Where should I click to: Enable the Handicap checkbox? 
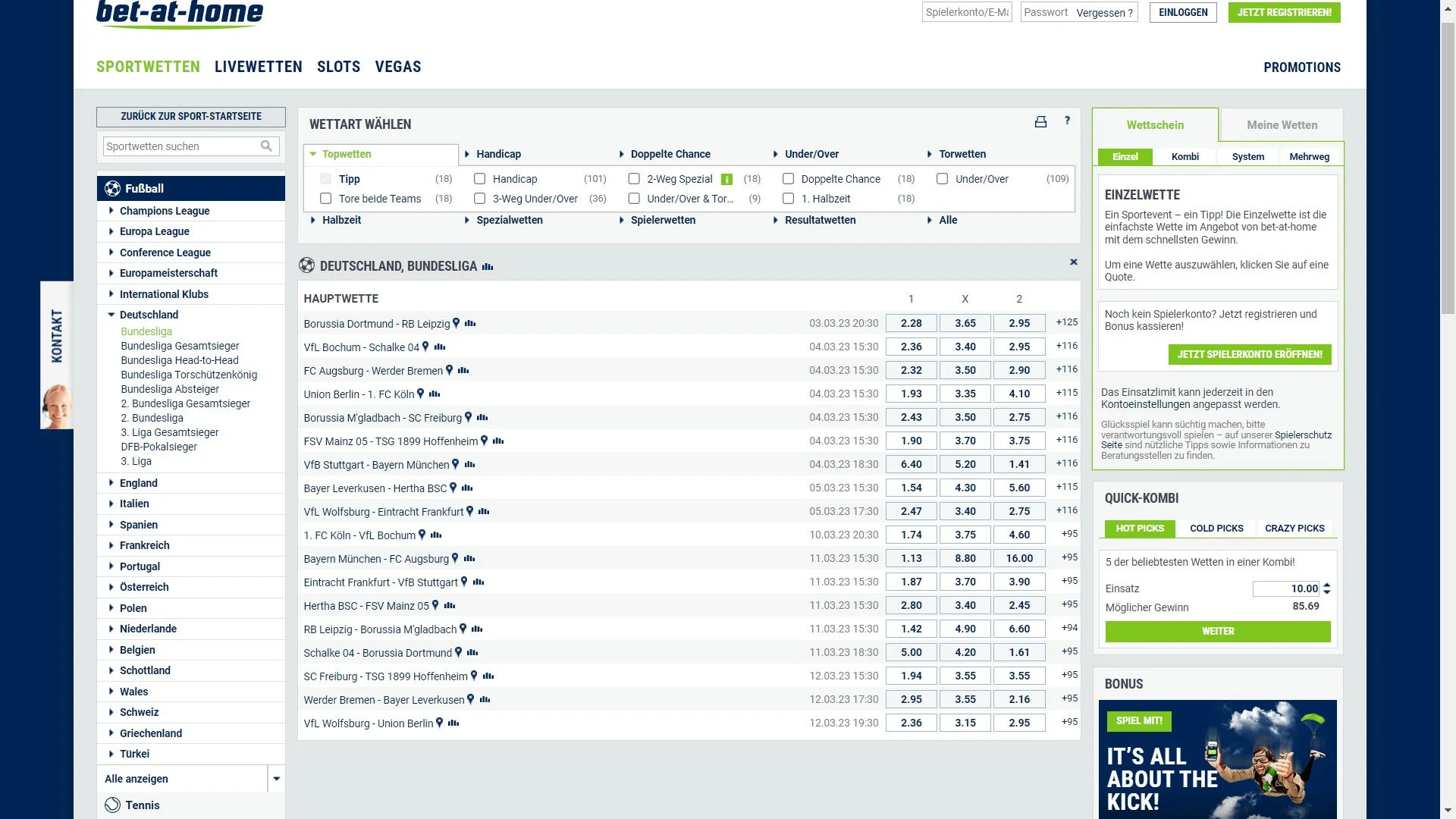click(x=479, y=179)
